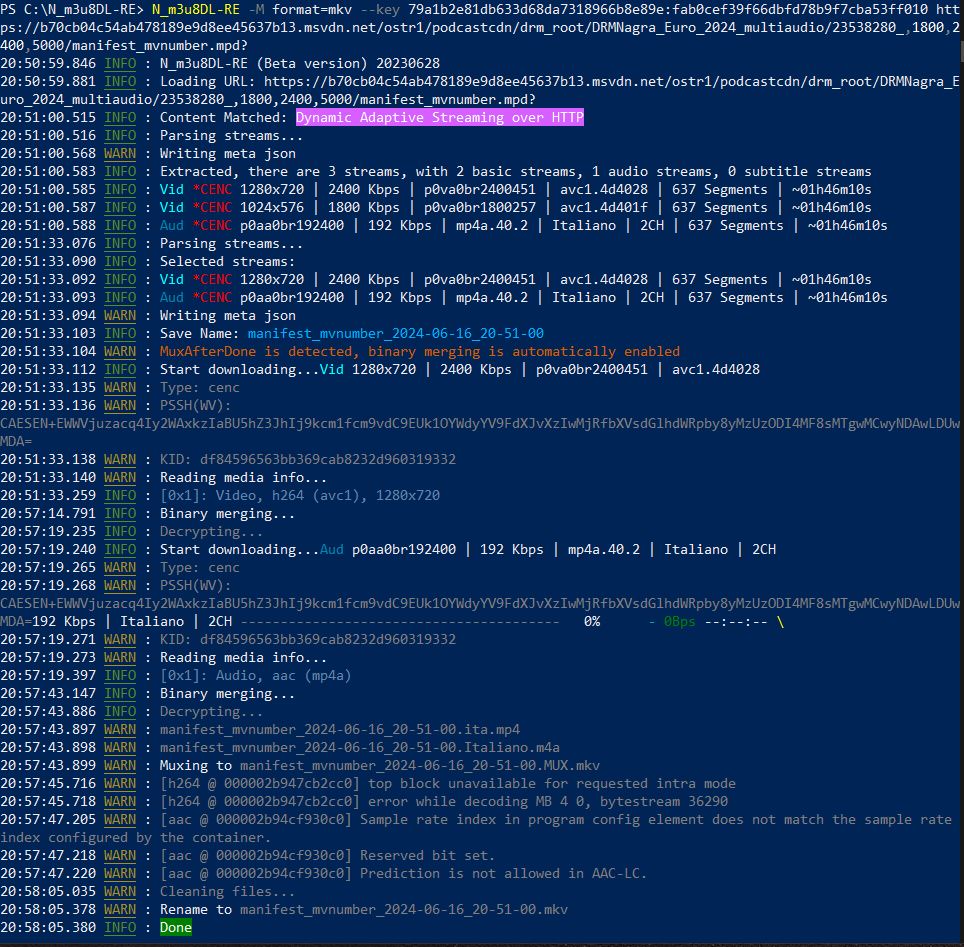The image size is (964, 947).
Task: Click 'Type: cenc' at 20:57:19.265
Action: (200, 568)
